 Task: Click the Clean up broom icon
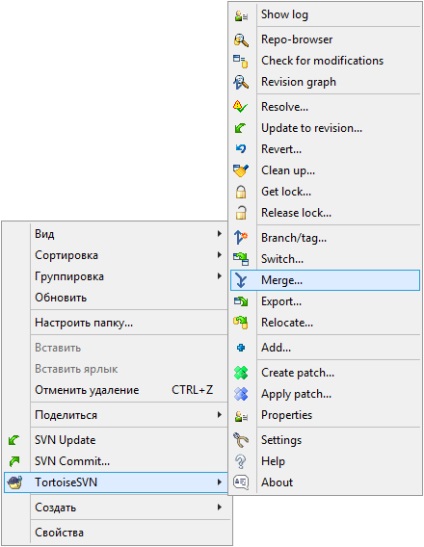[240, 170]
